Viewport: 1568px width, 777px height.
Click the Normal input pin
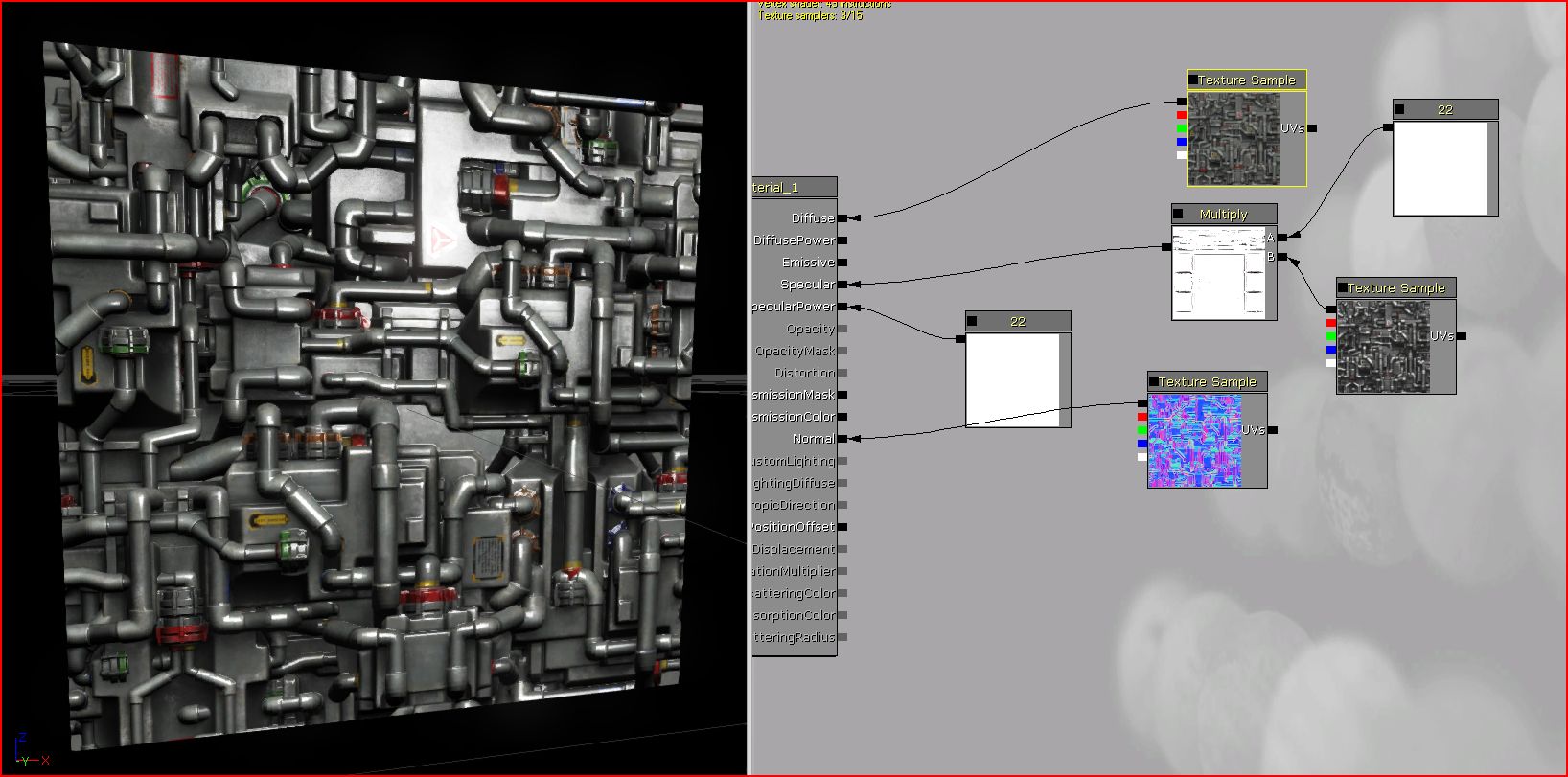coord(842,439)
